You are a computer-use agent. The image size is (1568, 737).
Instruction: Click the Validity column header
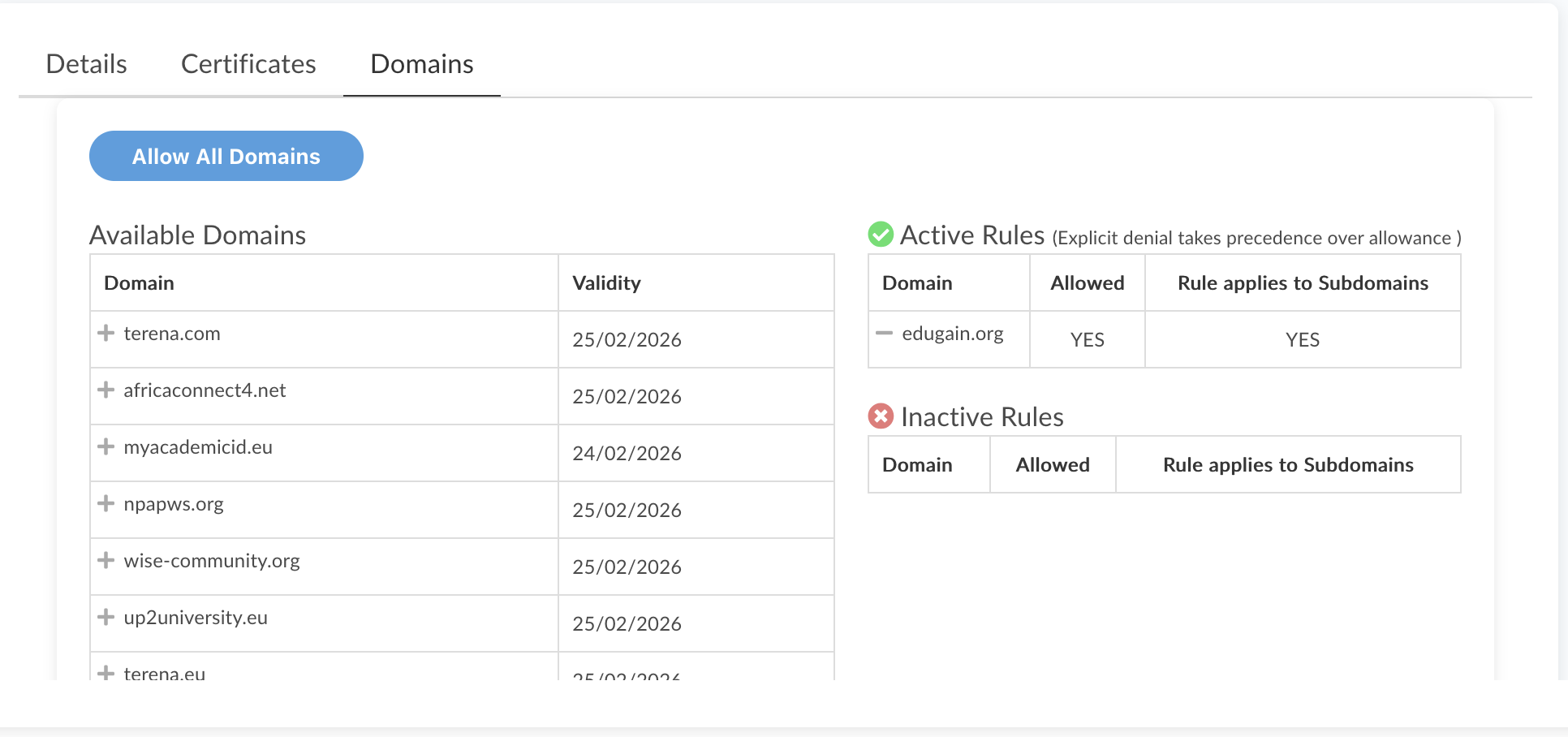click(x=606, y=283)
